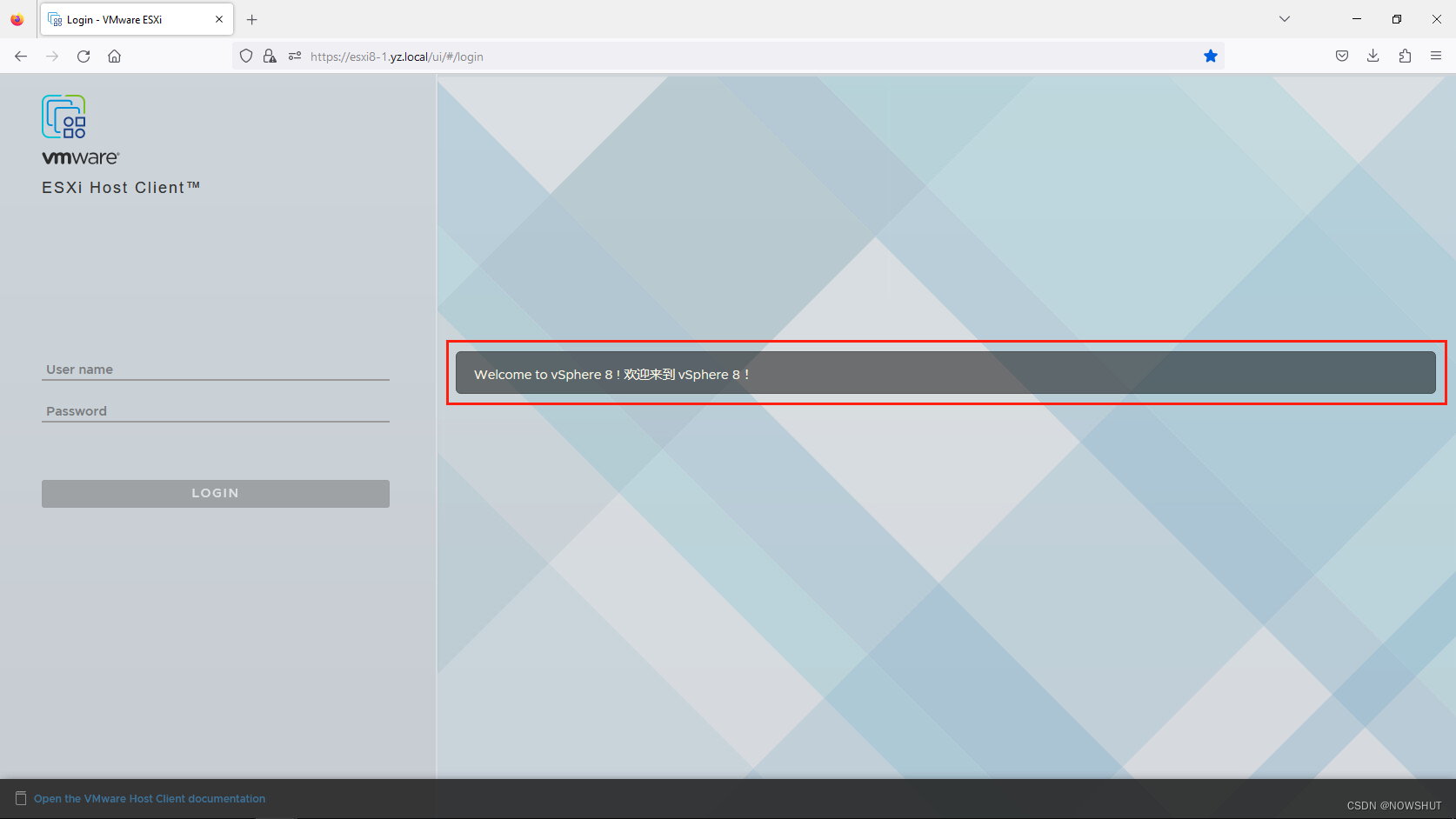Select the Login - VMware ESXi tab

click(137, 19)
